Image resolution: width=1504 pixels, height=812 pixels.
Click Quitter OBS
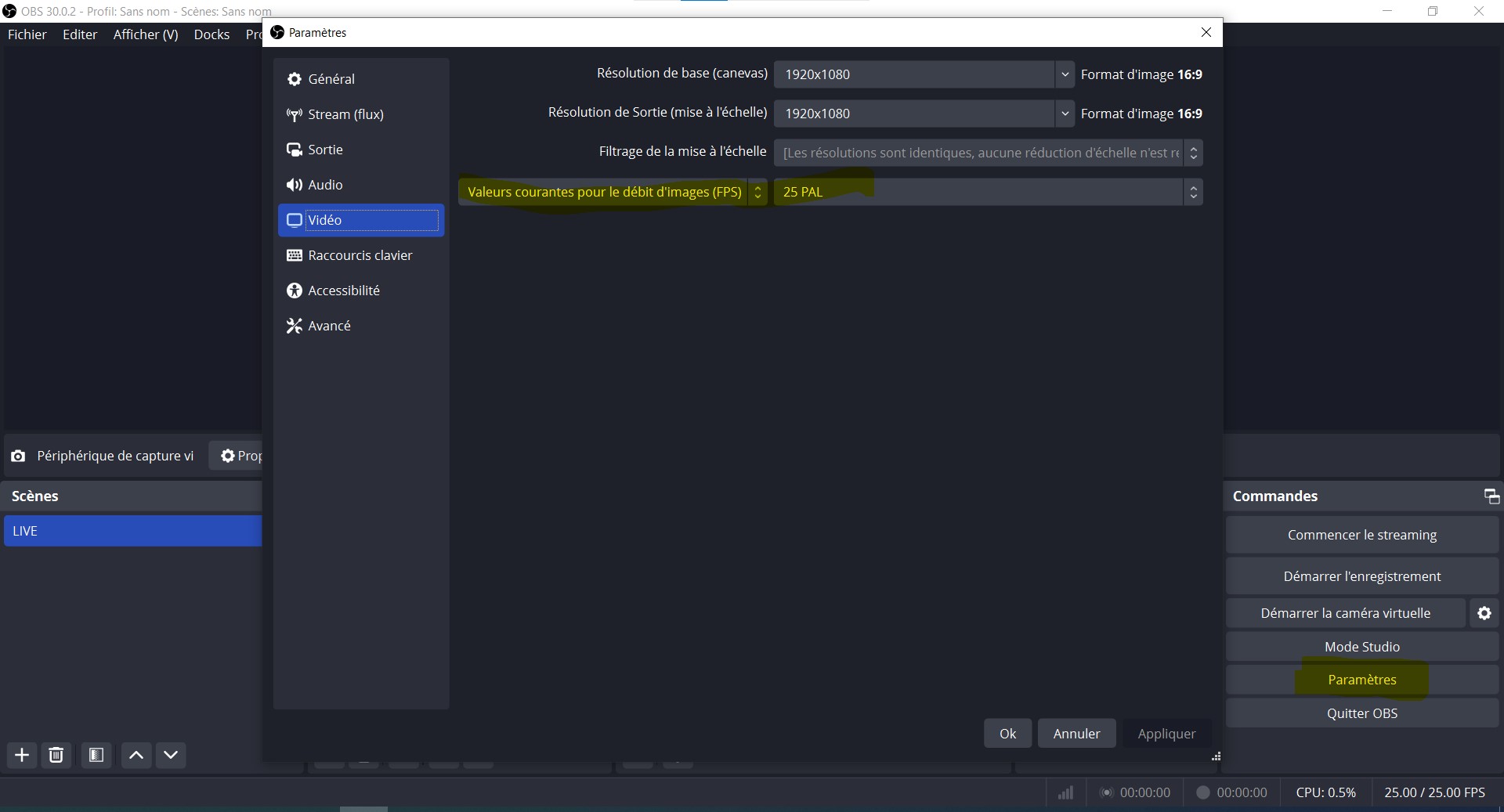pyautogui.click(x=1362, y=713)
